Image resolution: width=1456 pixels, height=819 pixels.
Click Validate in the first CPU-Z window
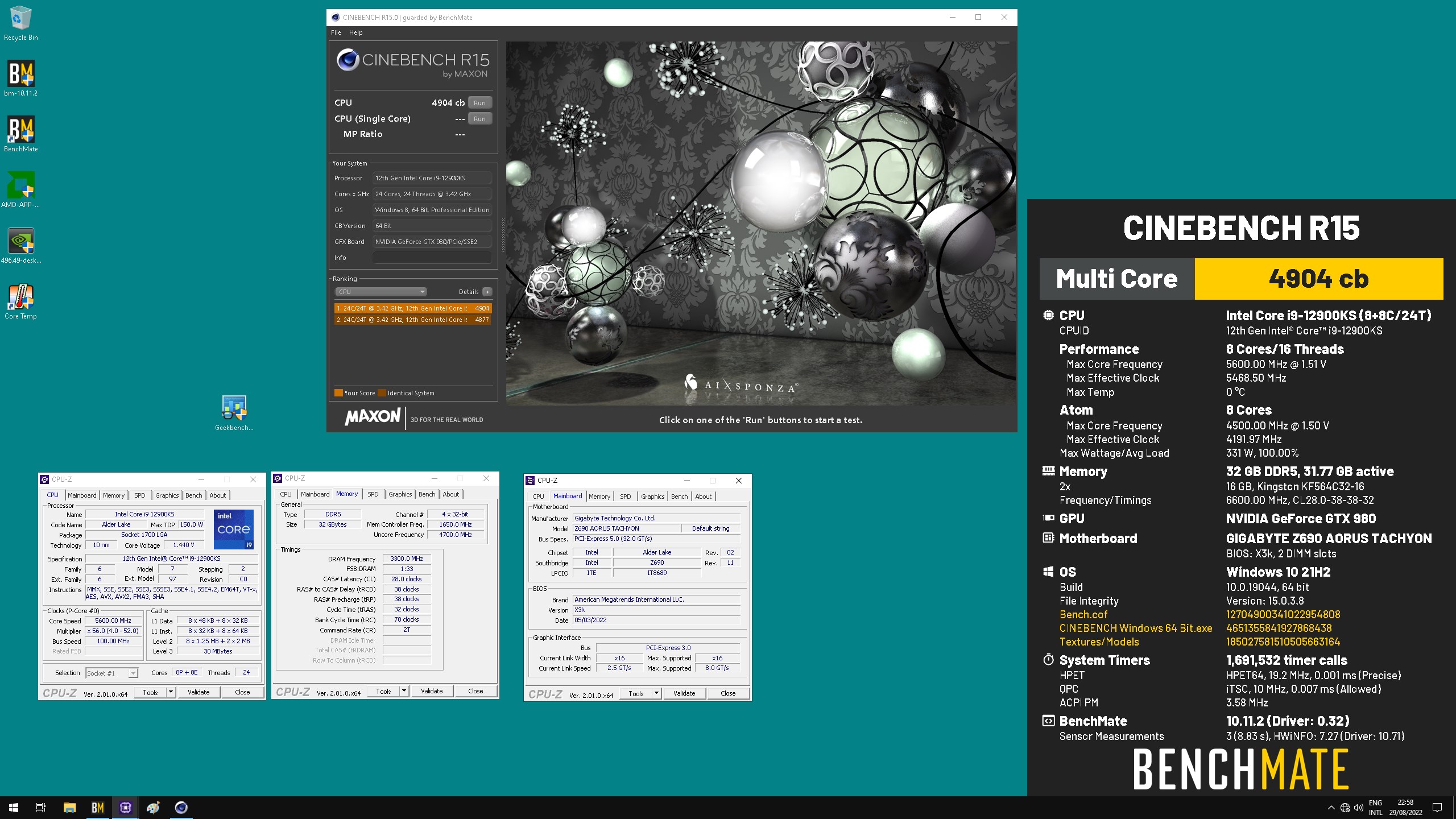(x=198, y=692)
